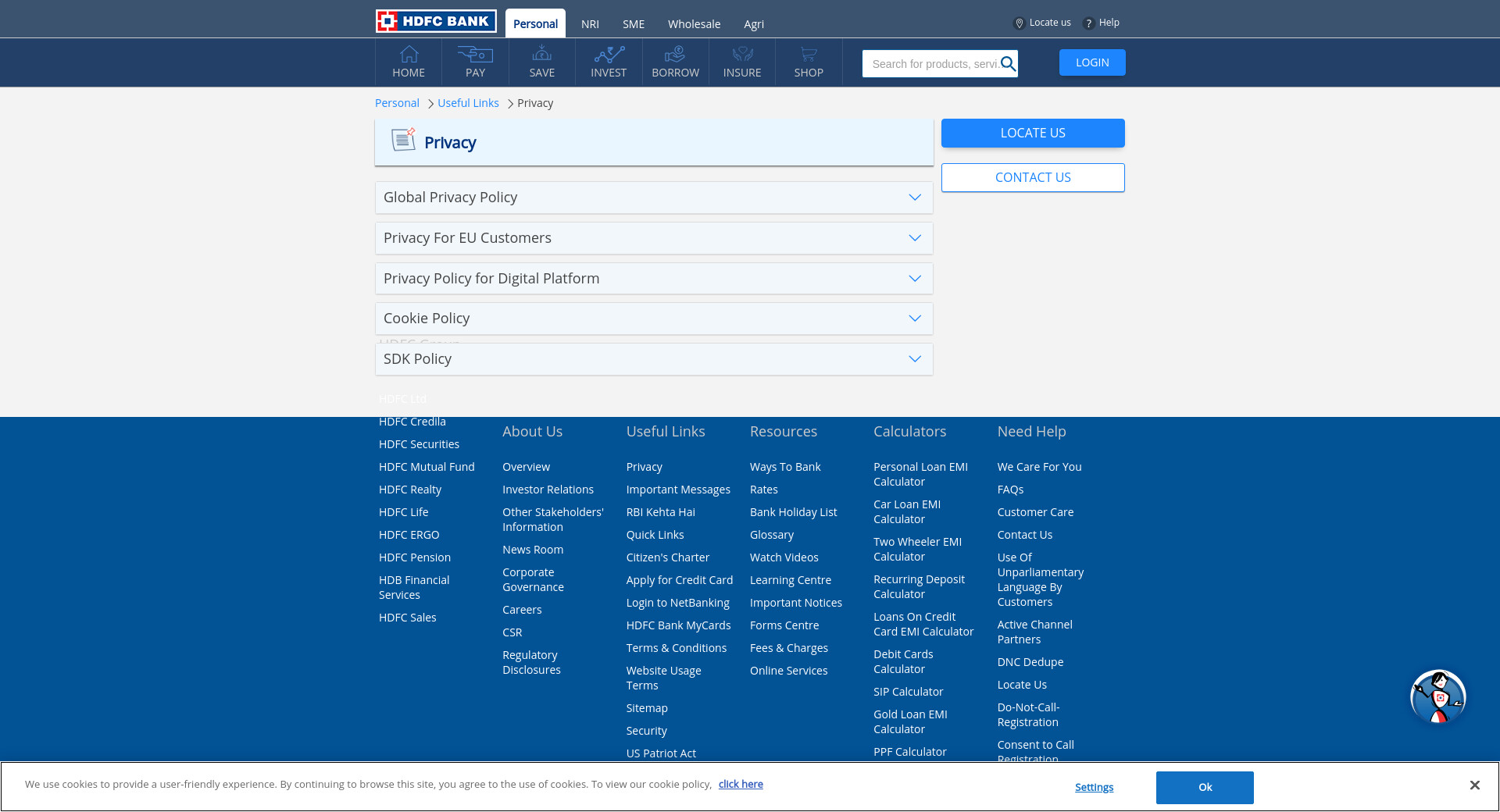Open the Pay section icon
Image resolution: width=1500 pixels, height=812 pixels.
tap(475, 55)
